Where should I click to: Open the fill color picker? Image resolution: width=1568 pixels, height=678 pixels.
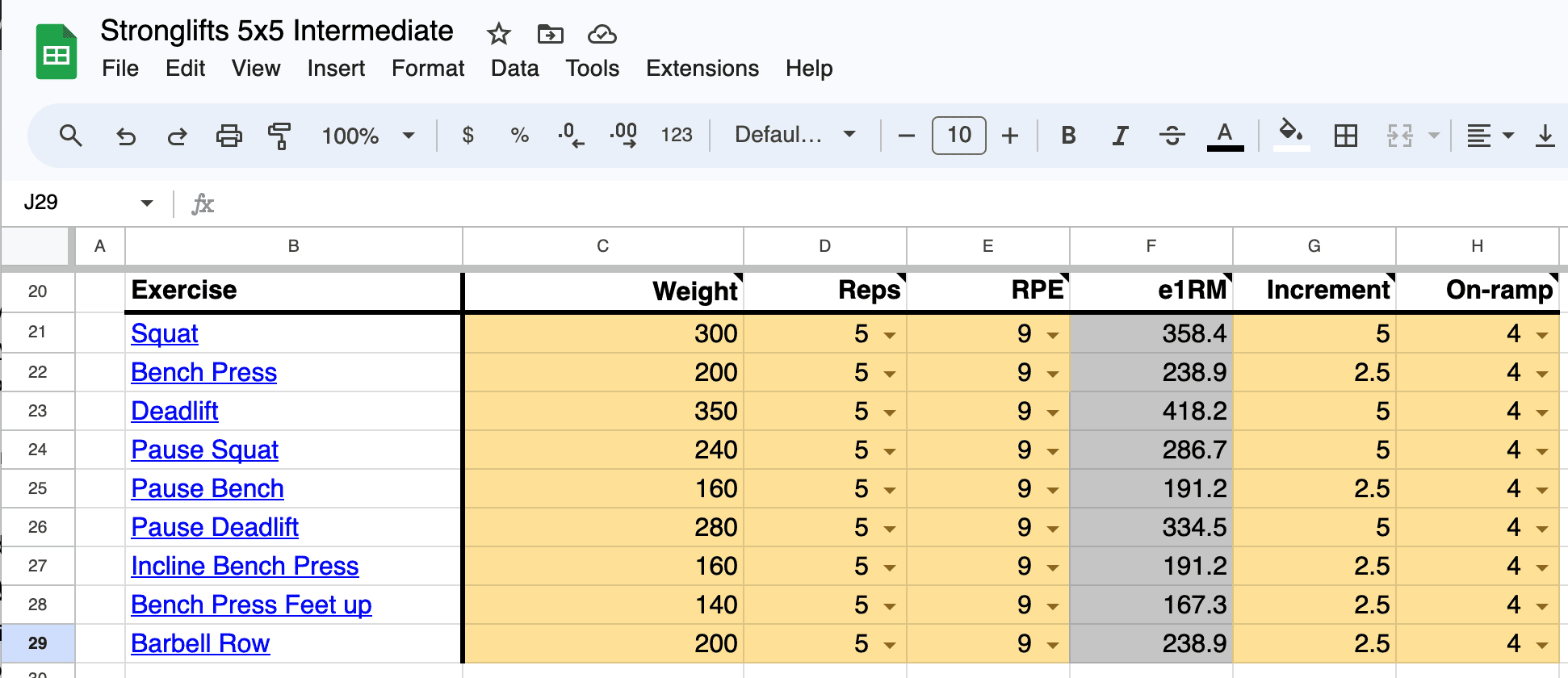point(1291,134)
